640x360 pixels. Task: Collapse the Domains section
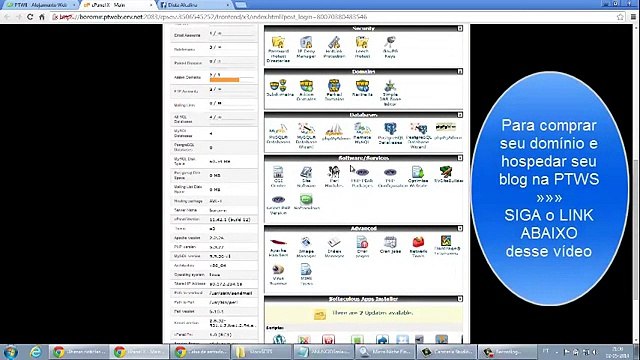[460, 71]
